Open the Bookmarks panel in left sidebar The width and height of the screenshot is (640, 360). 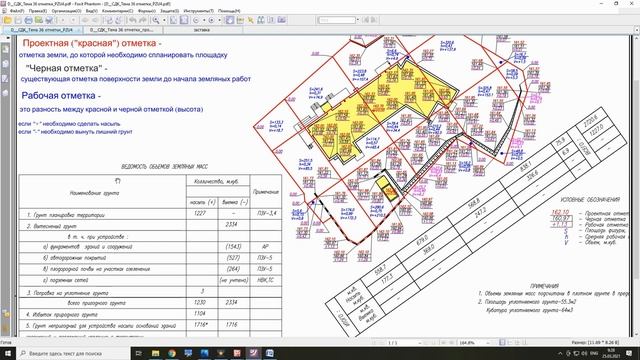point(5,49)
